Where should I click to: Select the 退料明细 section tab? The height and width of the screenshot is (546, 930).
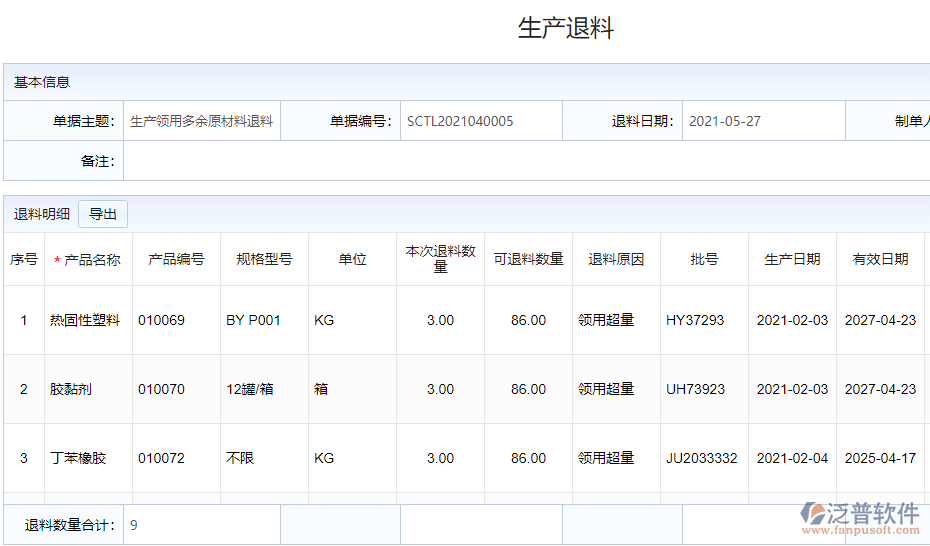(x=42, y=214)
